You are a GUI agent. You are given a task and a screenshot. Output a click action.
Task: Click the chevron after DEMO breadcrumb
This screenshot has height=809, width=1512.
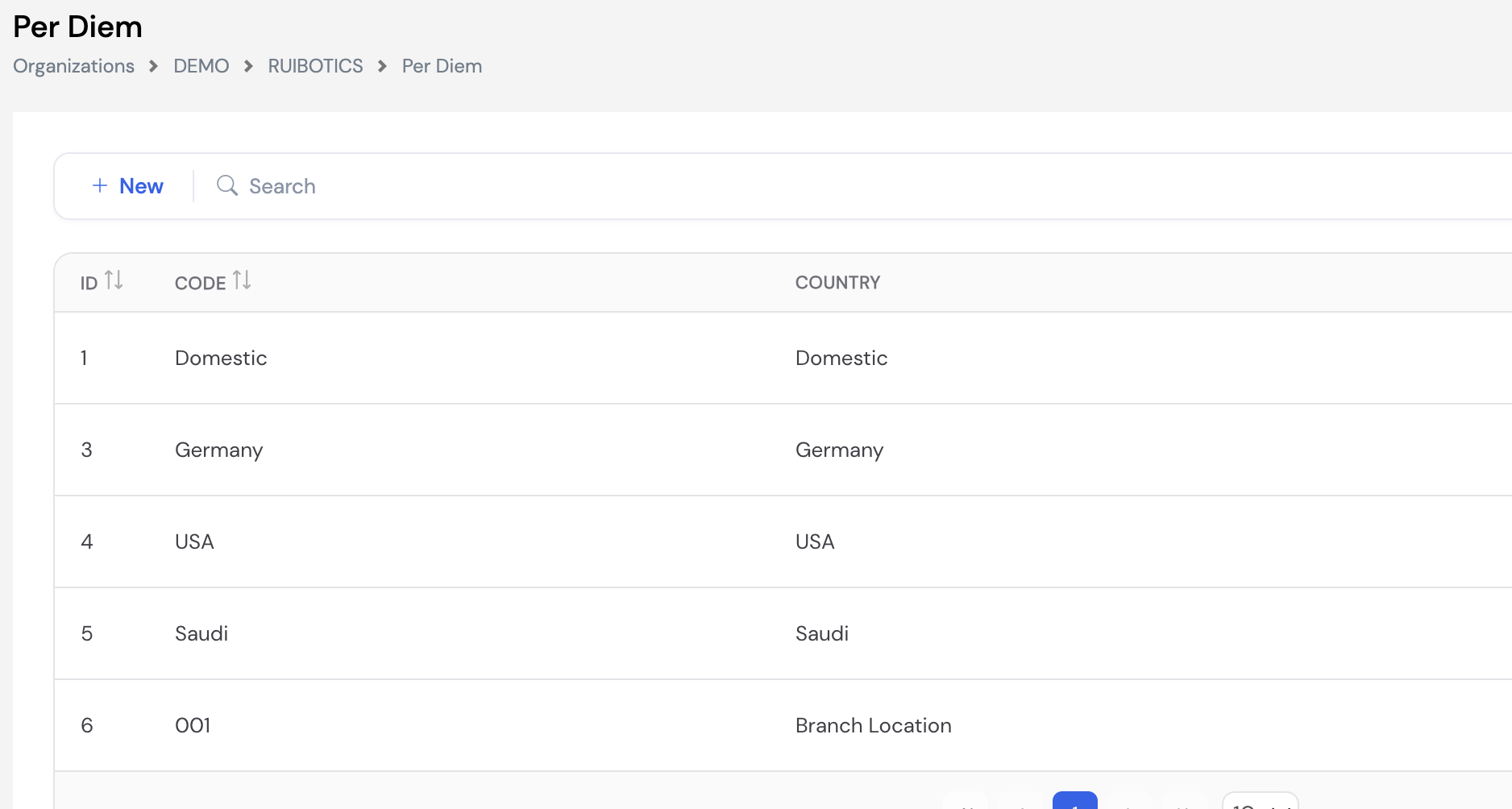[x=248, y=66]
